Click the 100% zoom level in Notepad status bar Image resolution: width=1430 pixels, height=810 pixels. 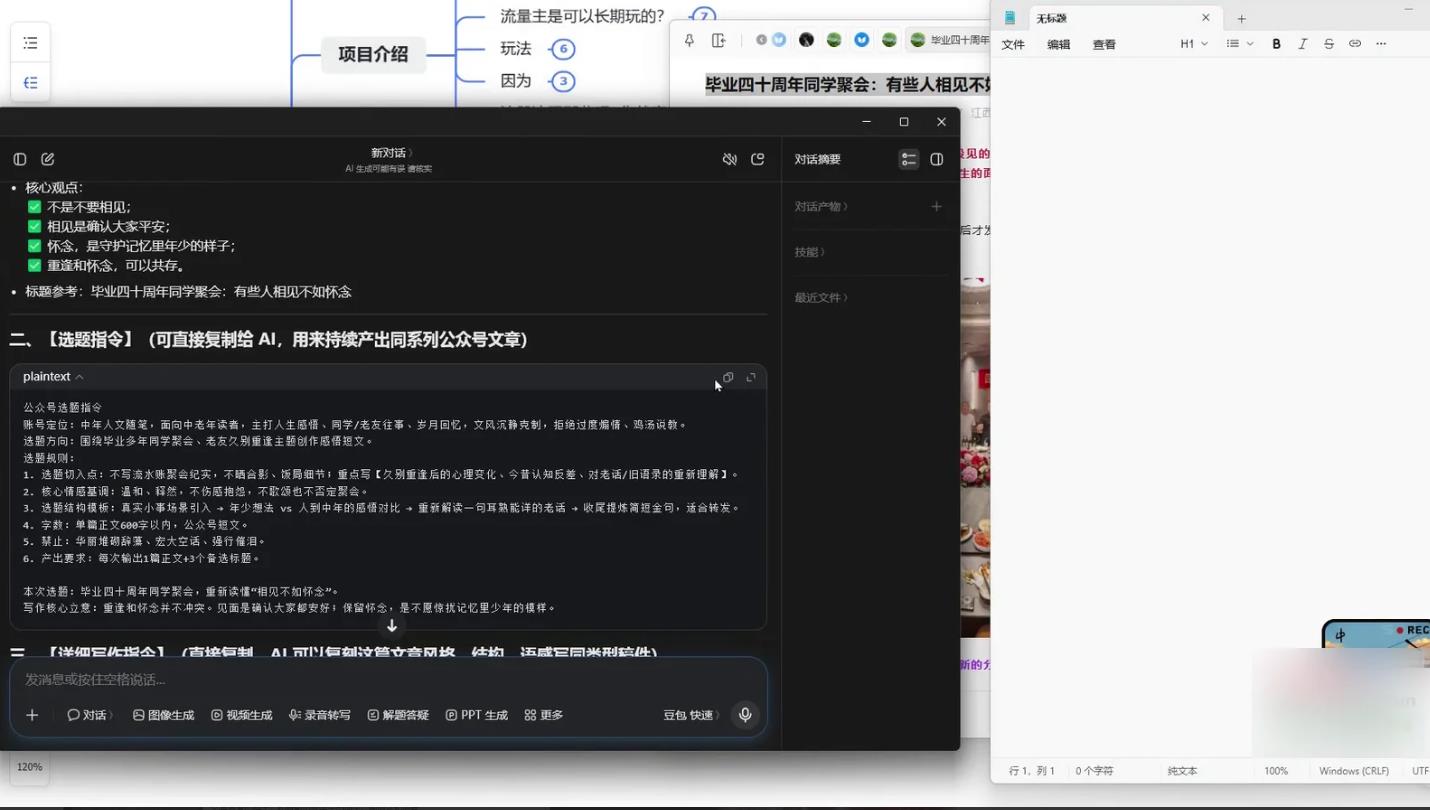(x=1276, y=771)
